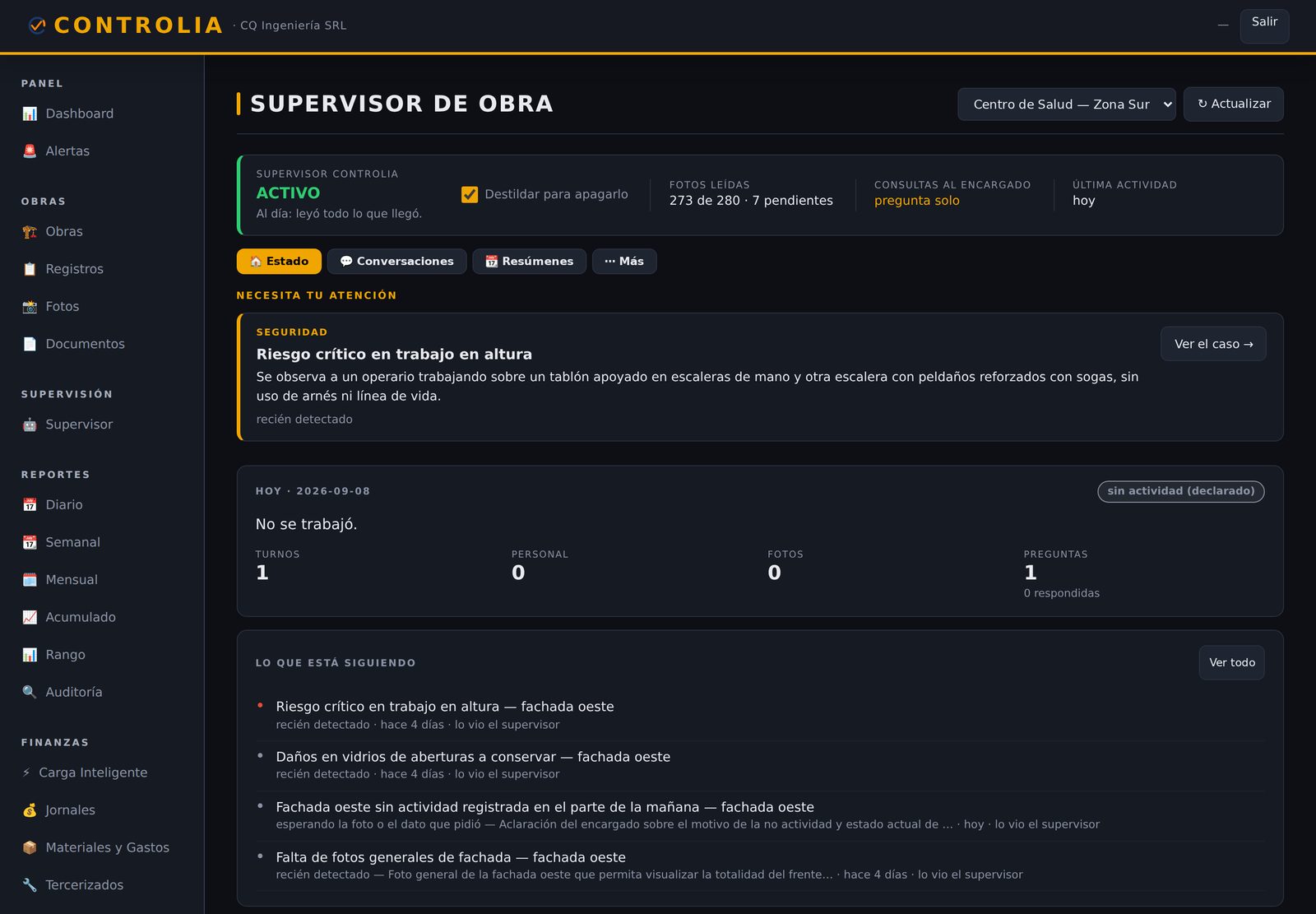This screenshot has height=914, width=1316.
Task: Open the Obras crane icon
Action: tap(30, 232)
